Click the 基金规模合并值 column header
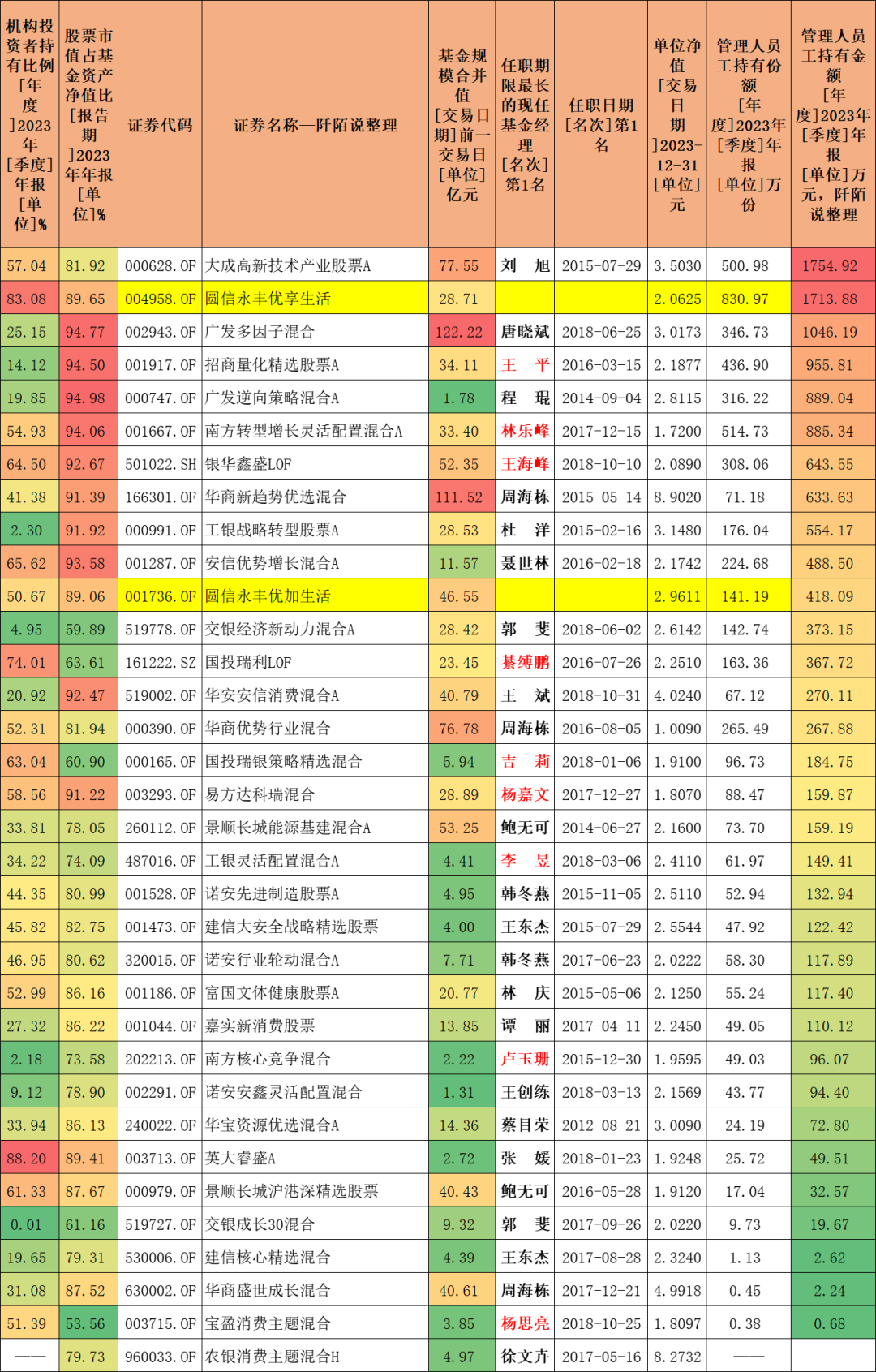 point(462,126)
